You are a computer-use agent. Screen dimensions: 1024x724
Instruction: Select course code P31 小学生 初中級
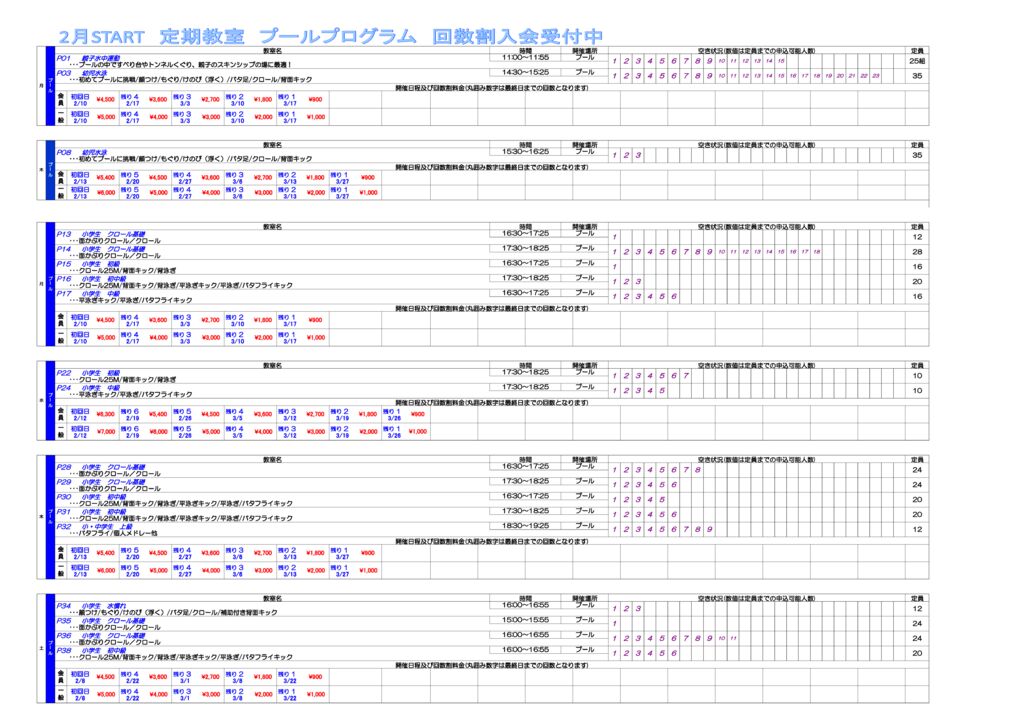[91, 512]
